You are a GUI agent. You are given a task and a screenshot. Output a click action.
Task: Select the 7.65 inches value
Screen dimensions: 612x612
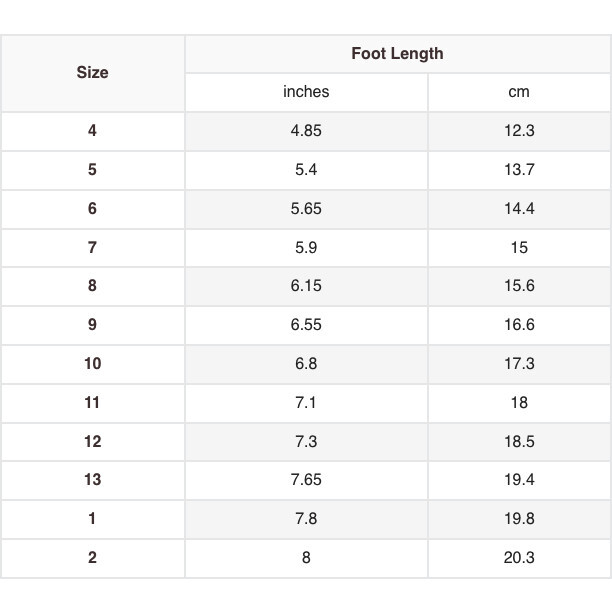tap(306, 480)
